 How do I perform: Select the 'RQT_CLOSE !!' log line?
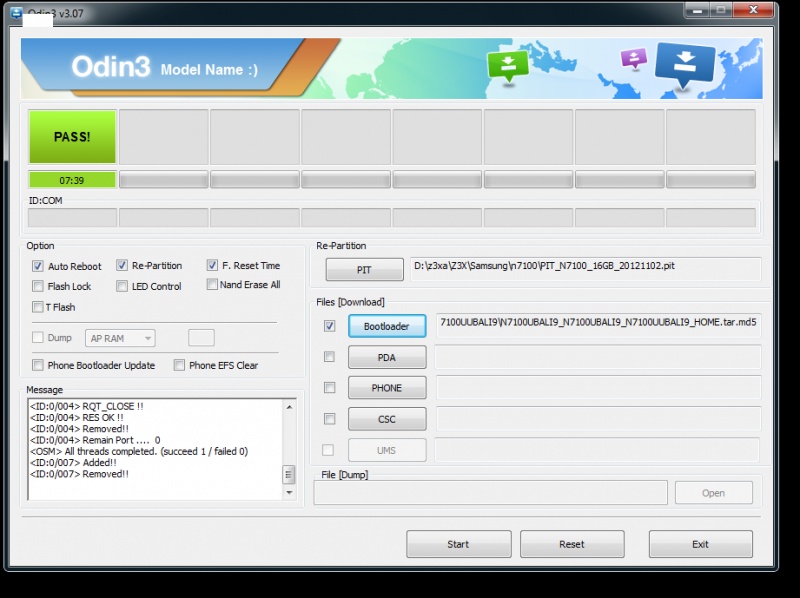point(87,407)
